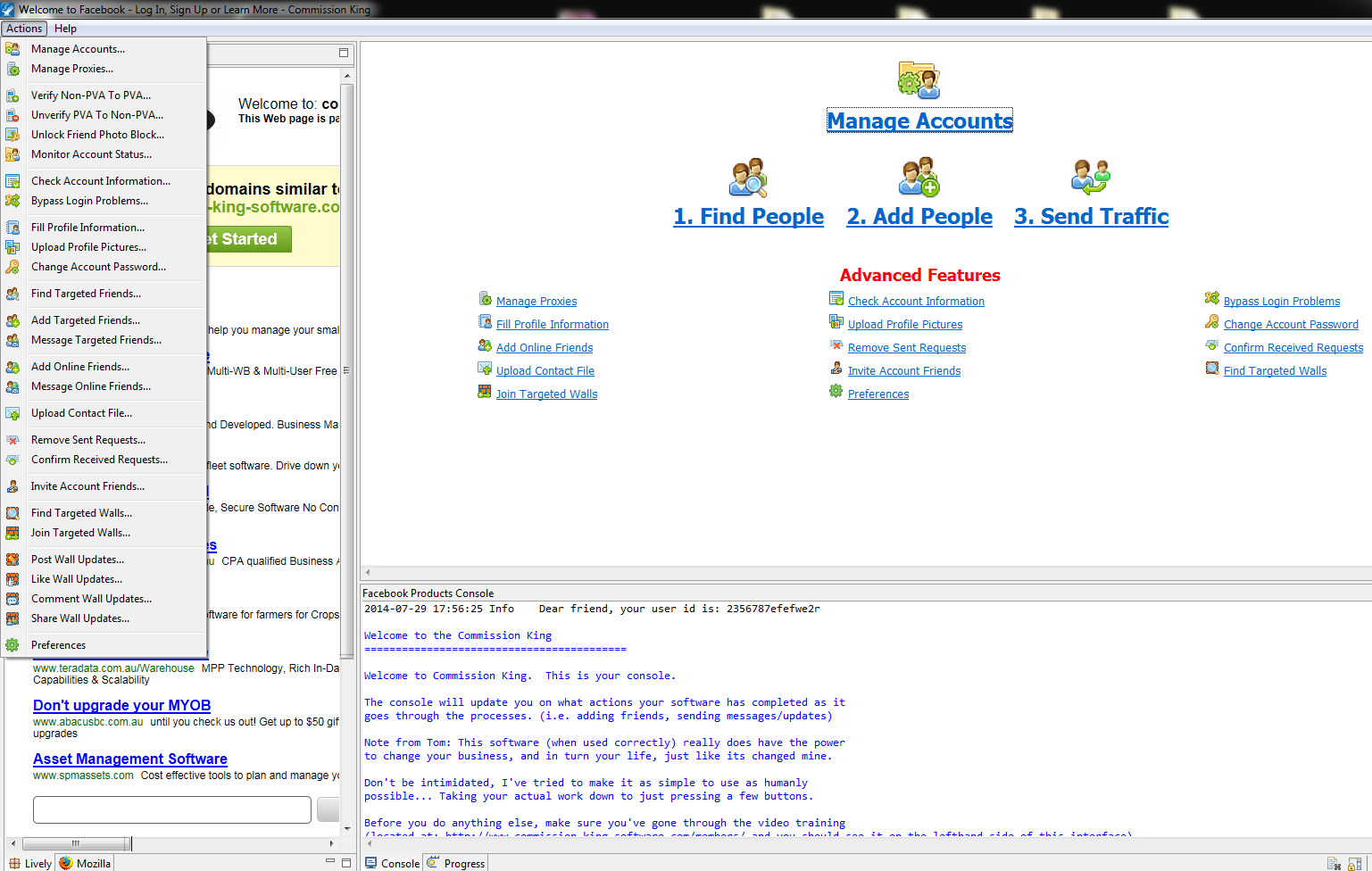Click the left scroll arrow under main panel
Screen dimensions: 1372x871
368,572
